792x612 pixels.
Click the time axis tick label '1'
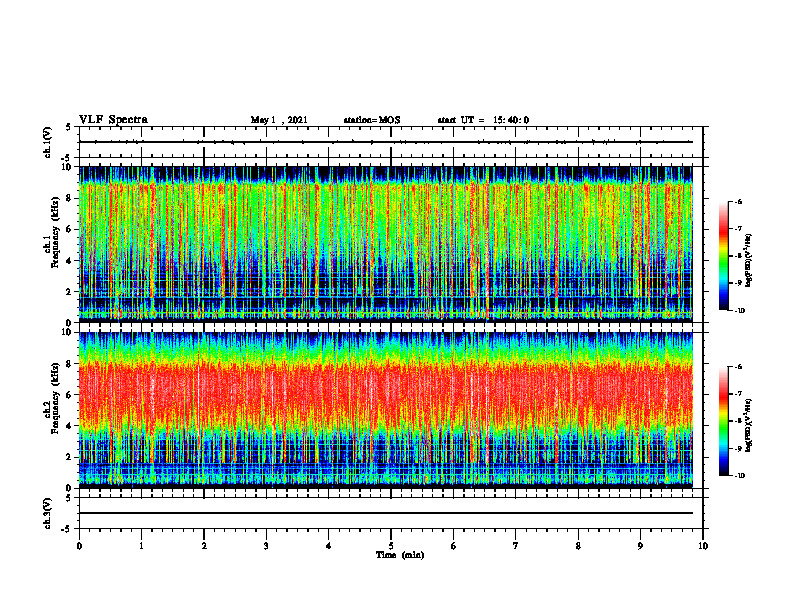click(x=141, y=546)
